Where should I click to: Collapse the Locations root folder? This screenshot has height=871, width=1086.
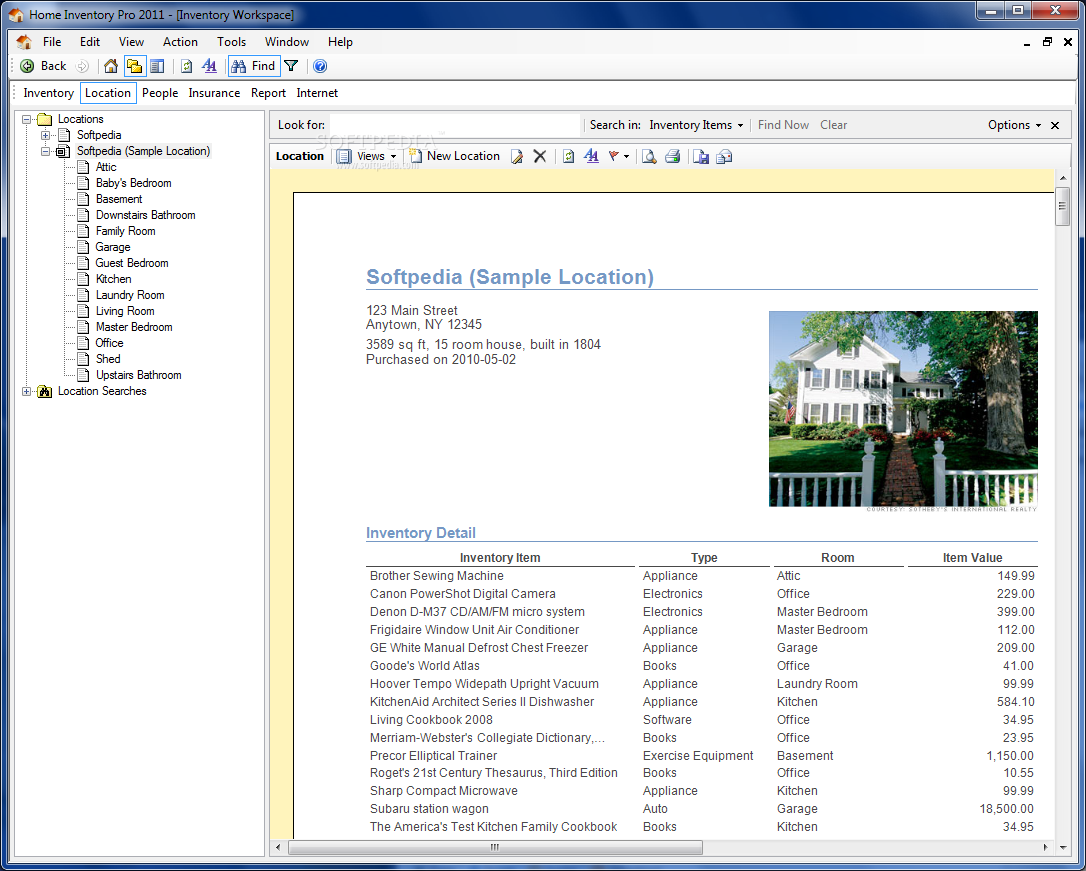[x=26, y=119]
